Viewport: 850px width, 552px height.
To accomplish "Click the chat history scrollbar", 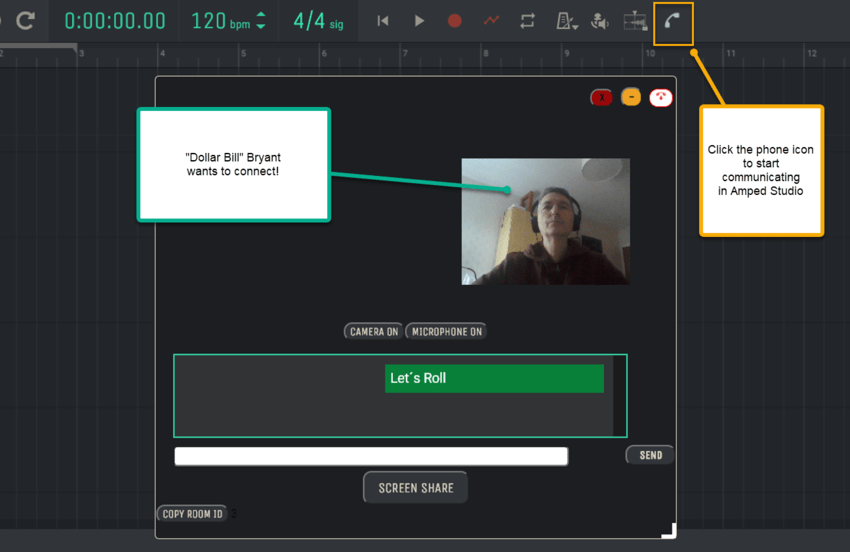I will [620, 395].
